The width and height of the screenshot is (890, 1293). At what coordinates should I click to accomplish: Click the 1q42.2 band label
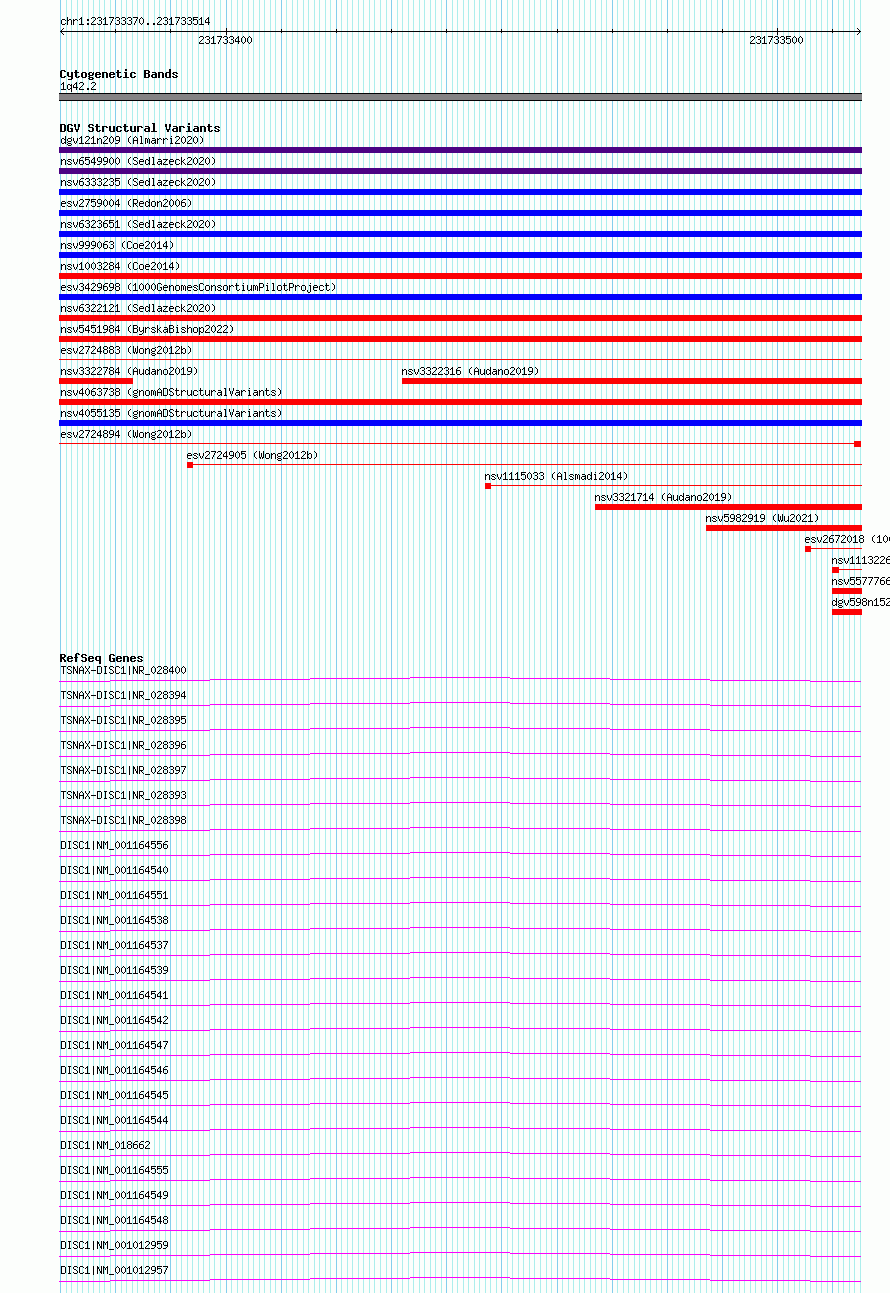click(78, 86)
